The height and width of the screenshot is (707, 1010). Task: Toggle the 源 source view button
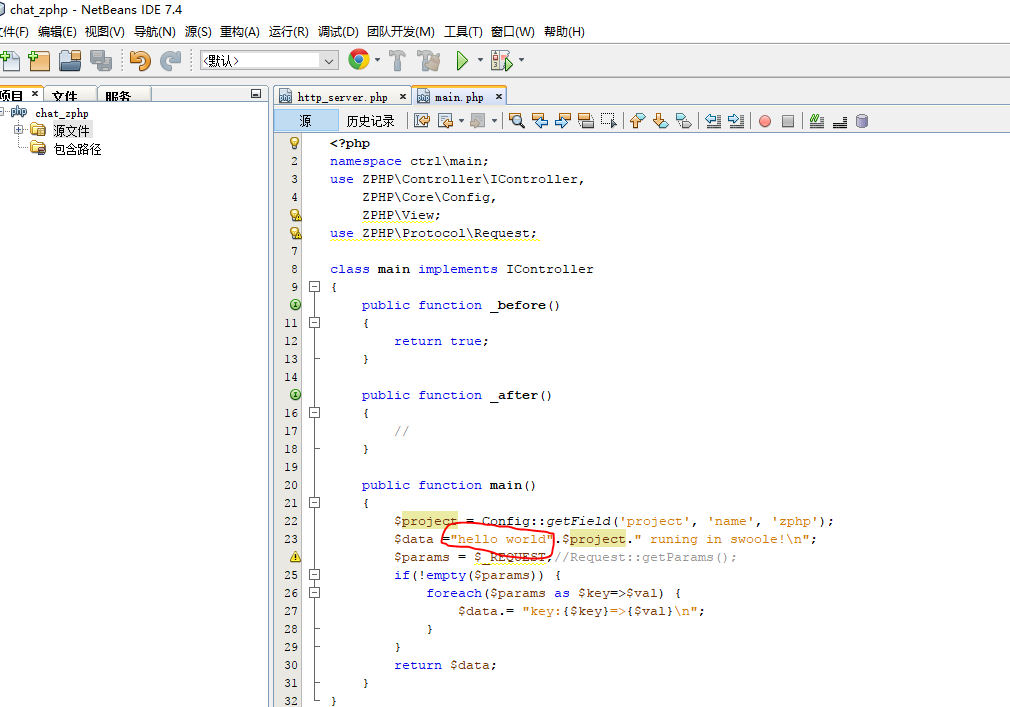click(306, 120)
